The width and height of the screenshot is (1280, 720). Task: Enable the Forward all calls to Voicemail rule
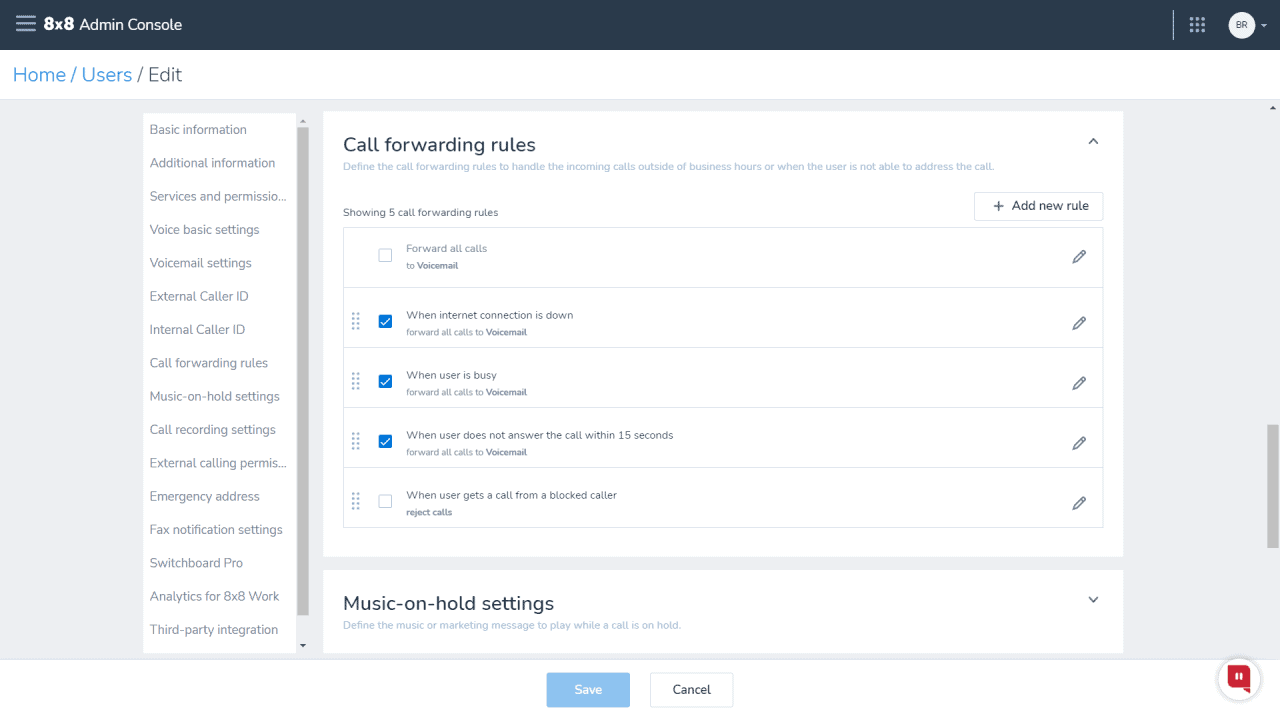[385, 255]
